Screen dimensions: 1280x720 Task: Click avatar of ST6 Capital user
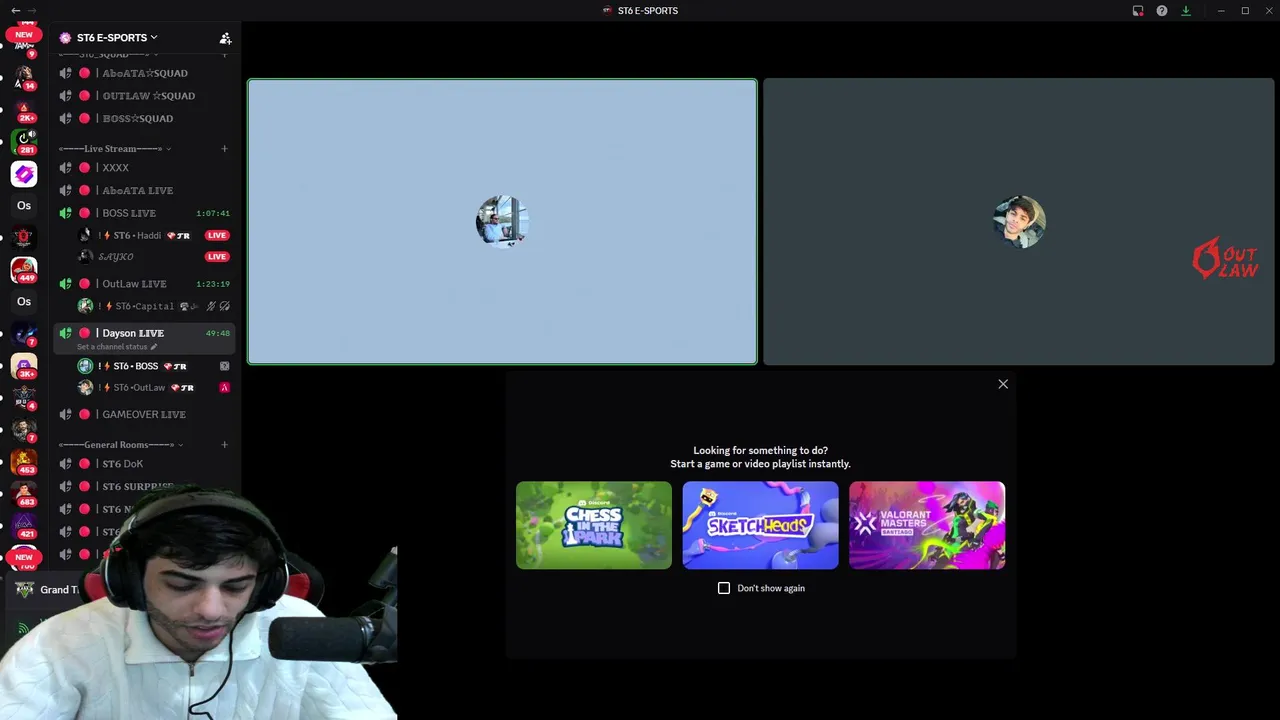click(85, 306)
